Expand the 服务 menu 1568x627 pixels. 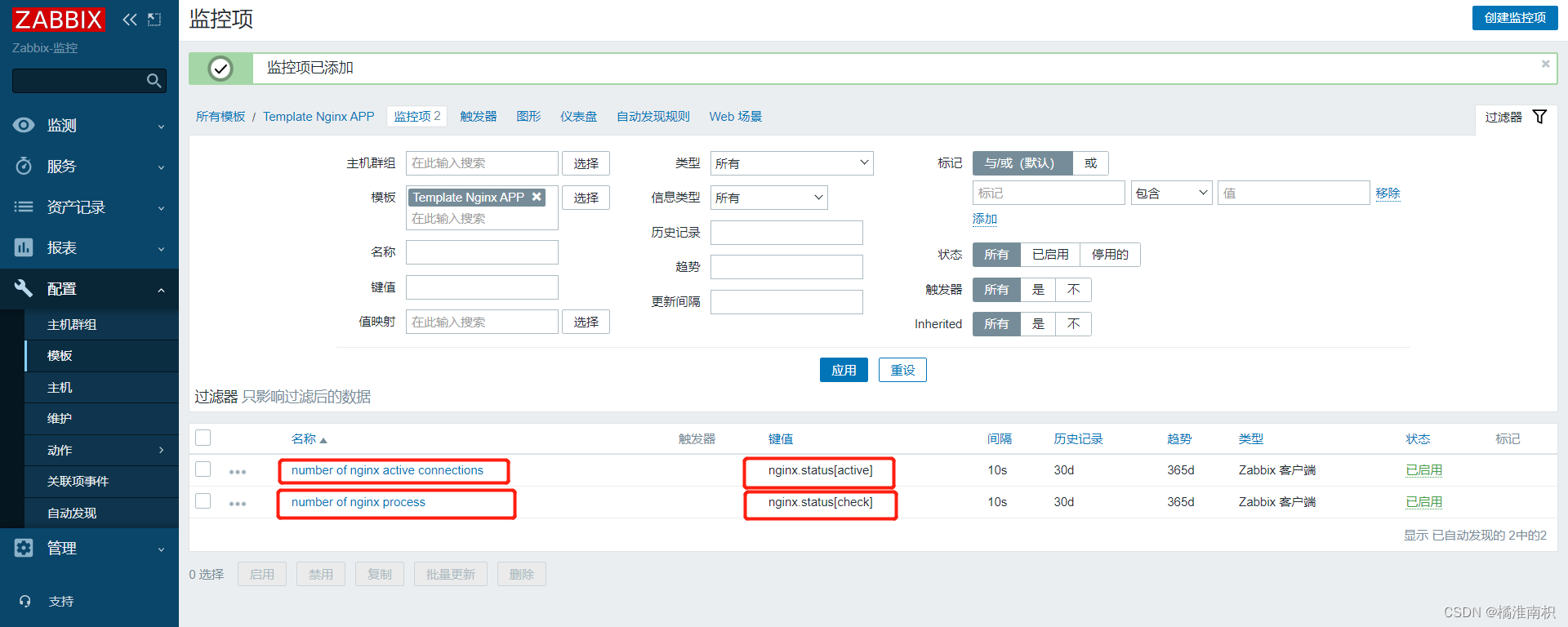[x=161, y=167]
